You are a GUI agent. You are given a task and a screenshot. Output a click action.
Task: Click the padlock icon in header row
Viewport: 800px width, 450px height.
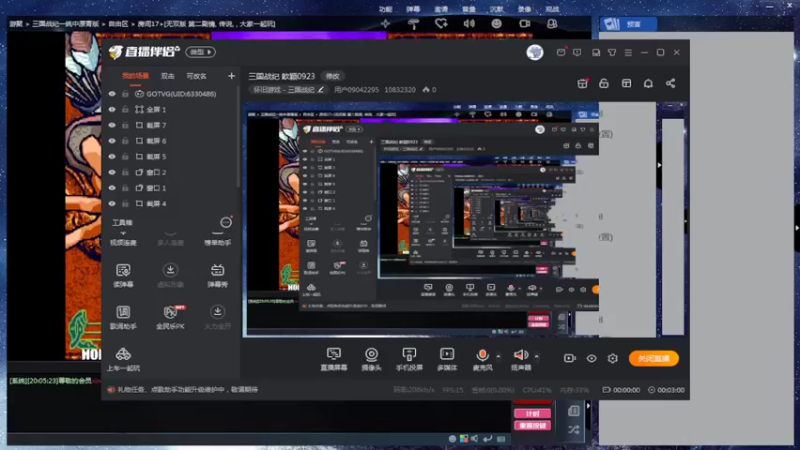coord(604,83)
